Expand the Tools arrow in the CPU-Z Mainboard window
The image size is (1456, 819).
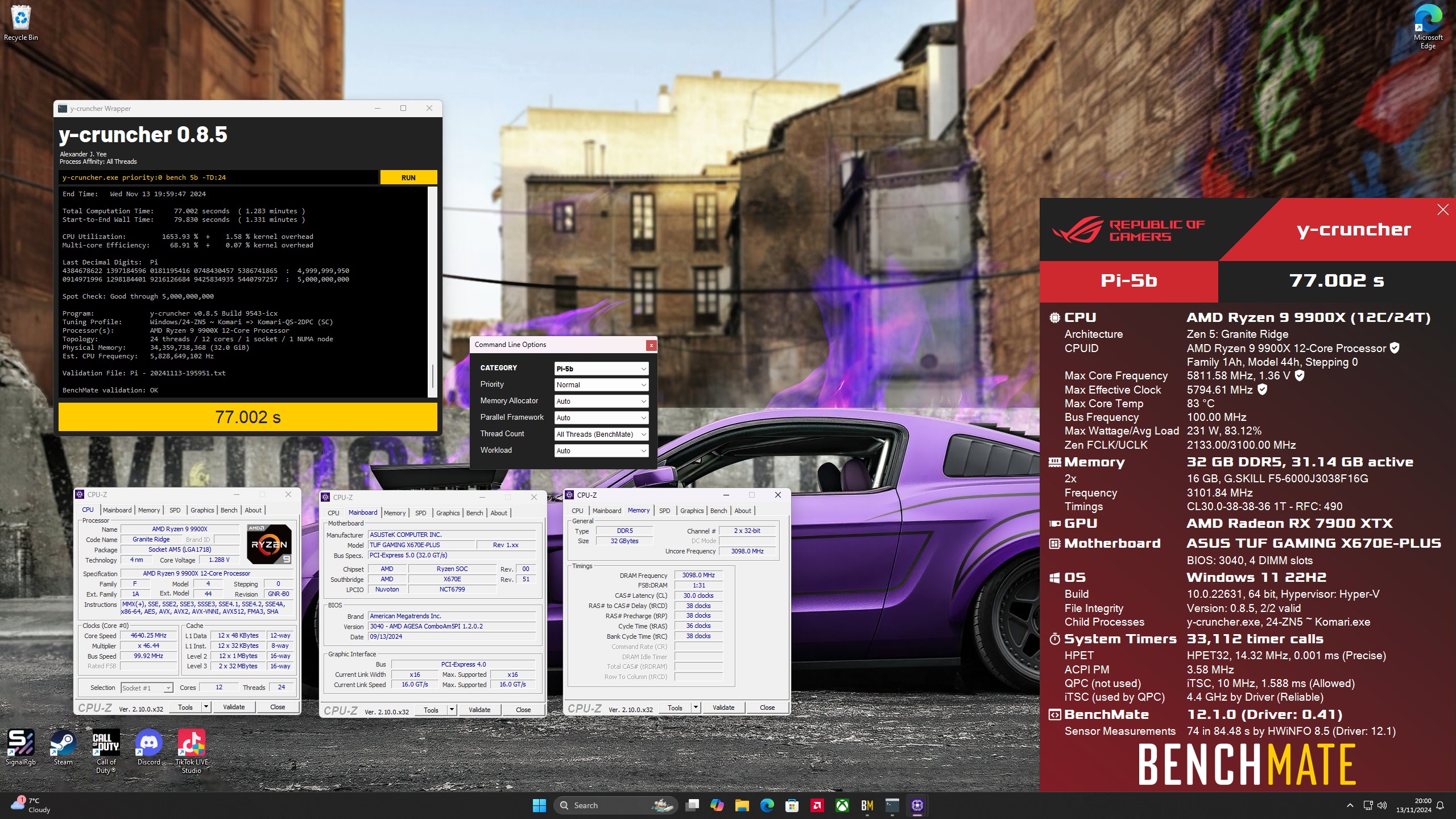pyautogui.click(x=452, y=710)
